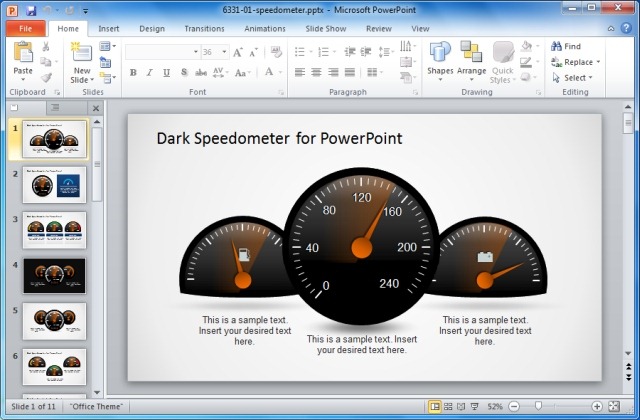Click the Format Painter brush icon
640x420 pixels.
pos(46,78)
